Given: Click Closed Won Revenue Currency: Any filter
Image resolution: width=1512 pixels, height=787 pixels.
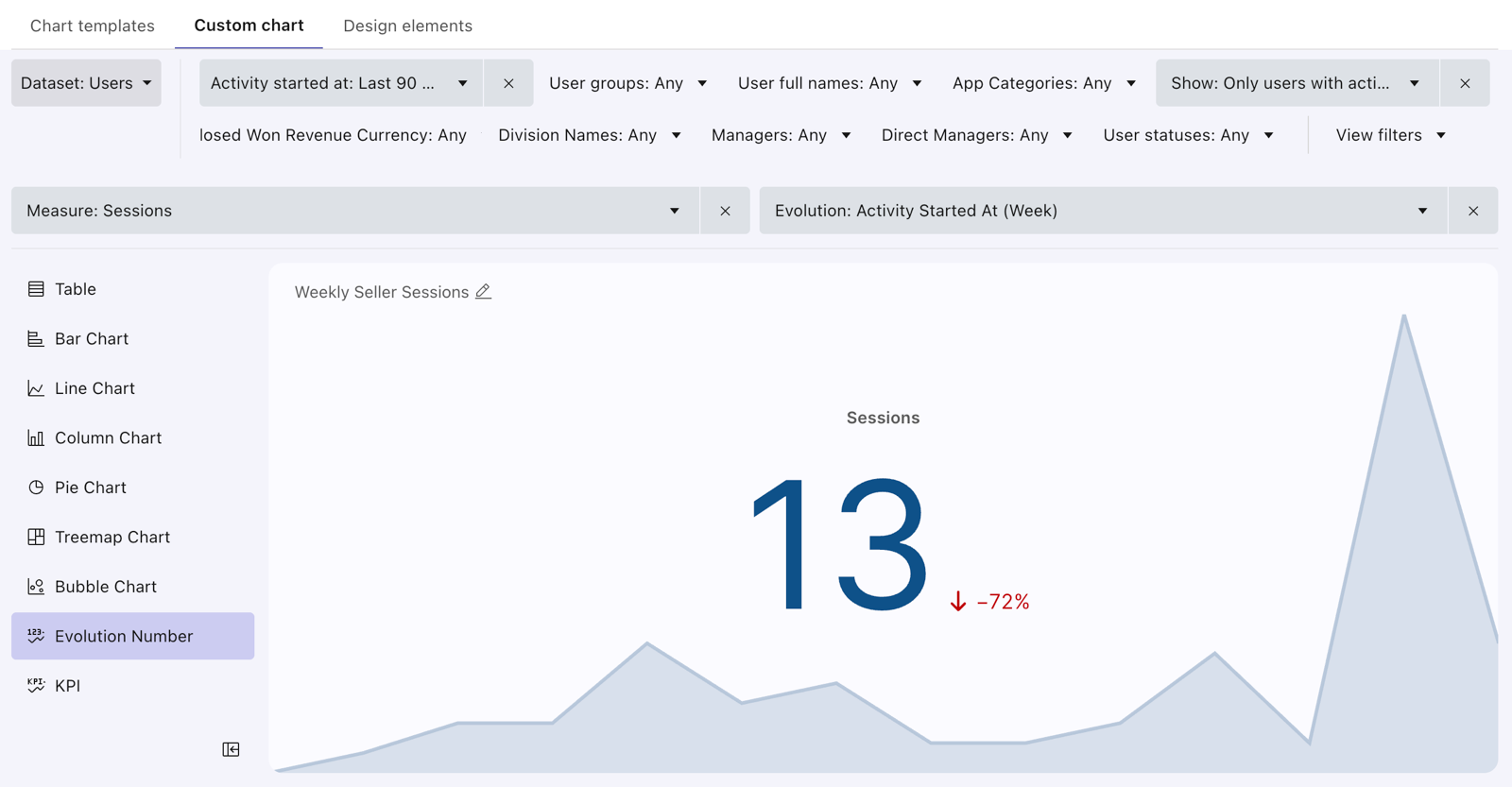Looking at the screenshot, I should coord(333,135).
